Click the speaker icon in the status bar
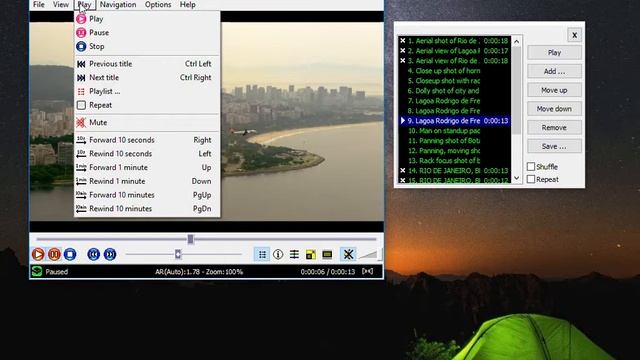This screenshot has height=360, width=640. pyautogui.click(x=367, y=271)
